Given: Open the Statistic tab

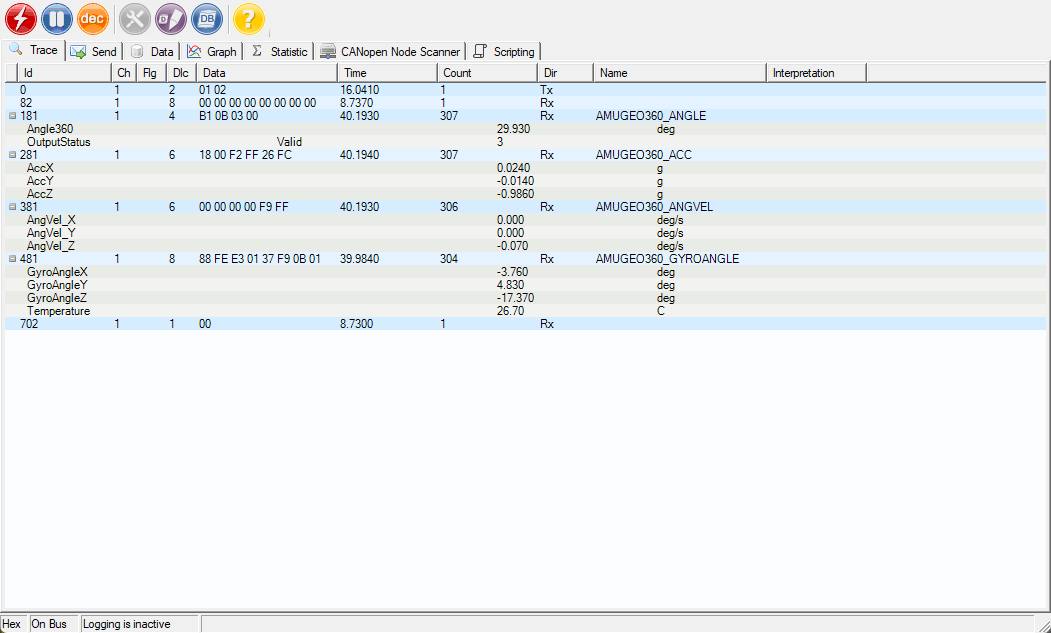Looking at the screenshot, I should [x=280, y=52].
